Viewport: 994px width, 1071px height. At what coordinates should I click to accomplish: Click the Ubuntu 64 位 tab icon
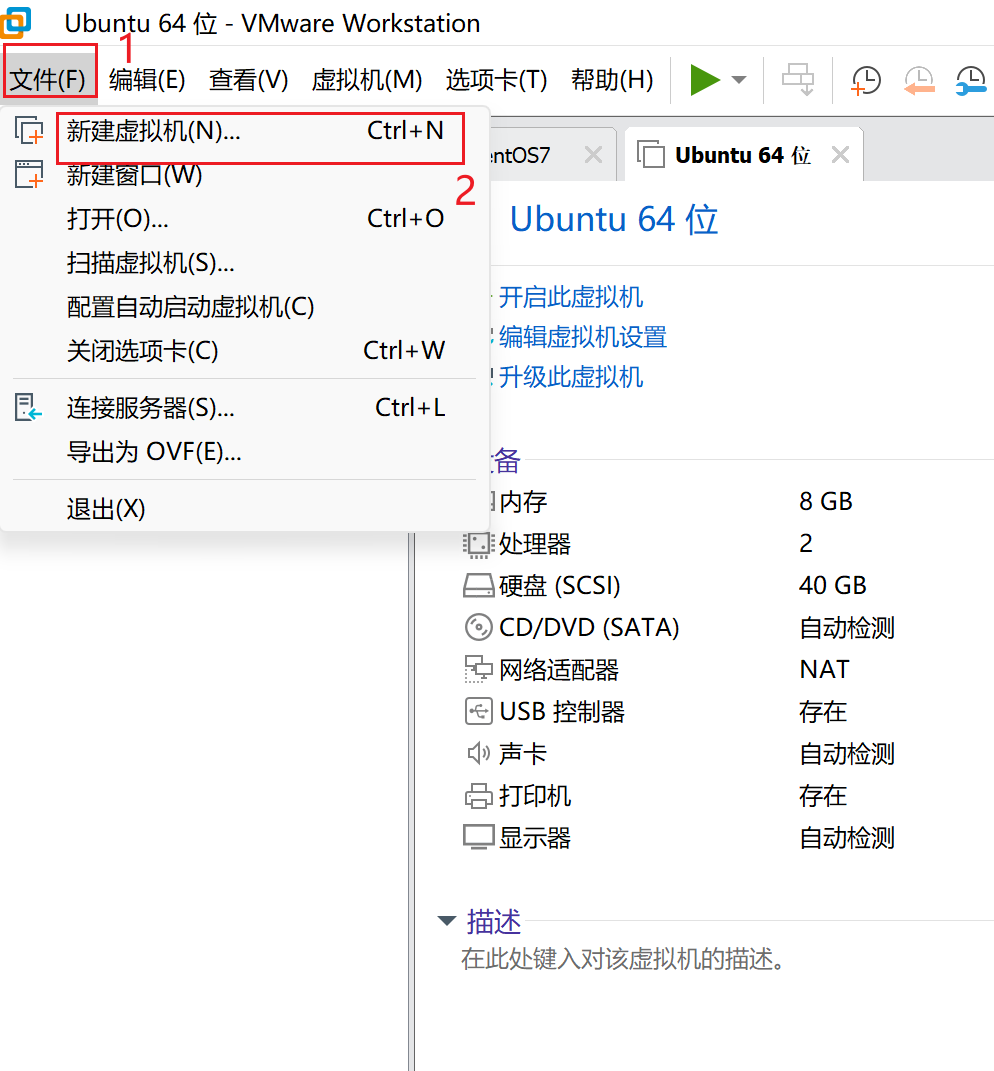pos(650,154)
